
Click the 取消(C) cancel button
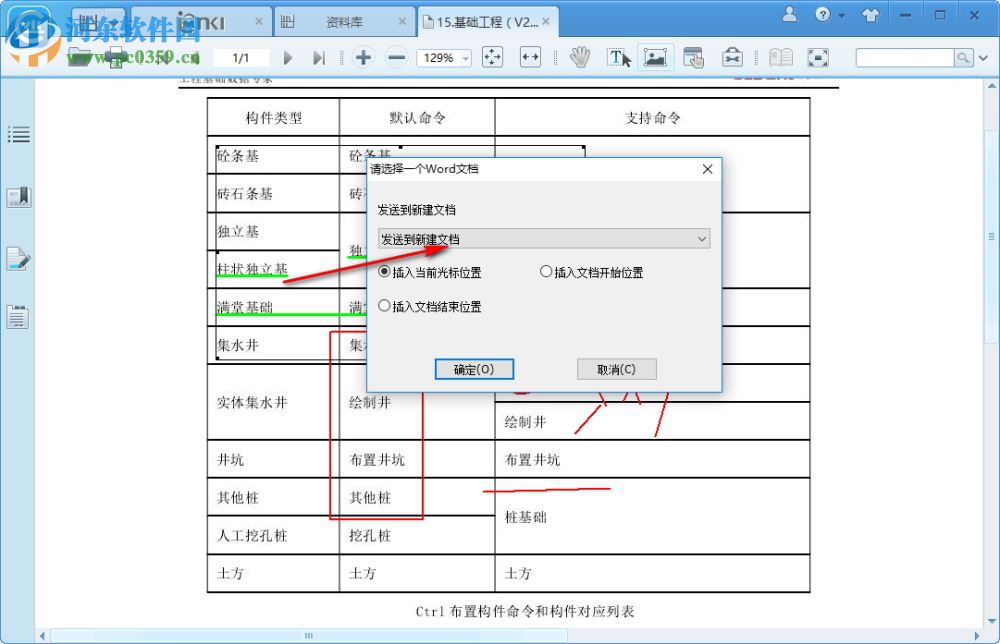[616, 368]
